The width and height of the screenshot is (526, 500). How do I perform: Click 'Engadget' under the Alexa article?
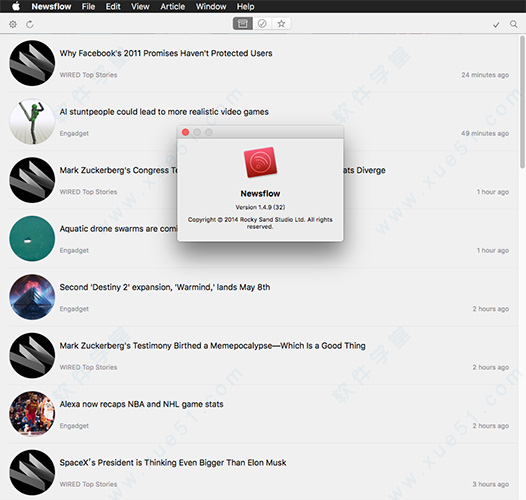(74, 426)
